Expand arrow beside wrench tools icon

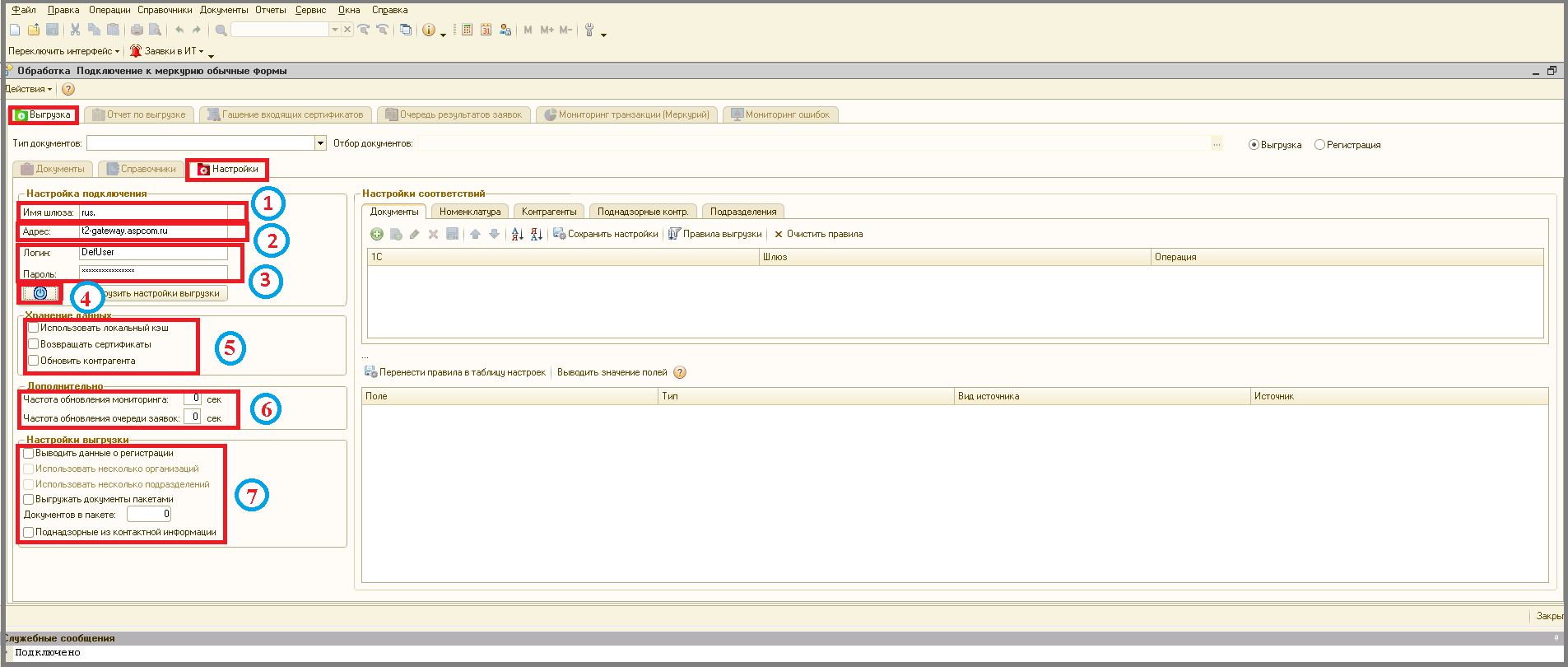click(x=603, y=34)
